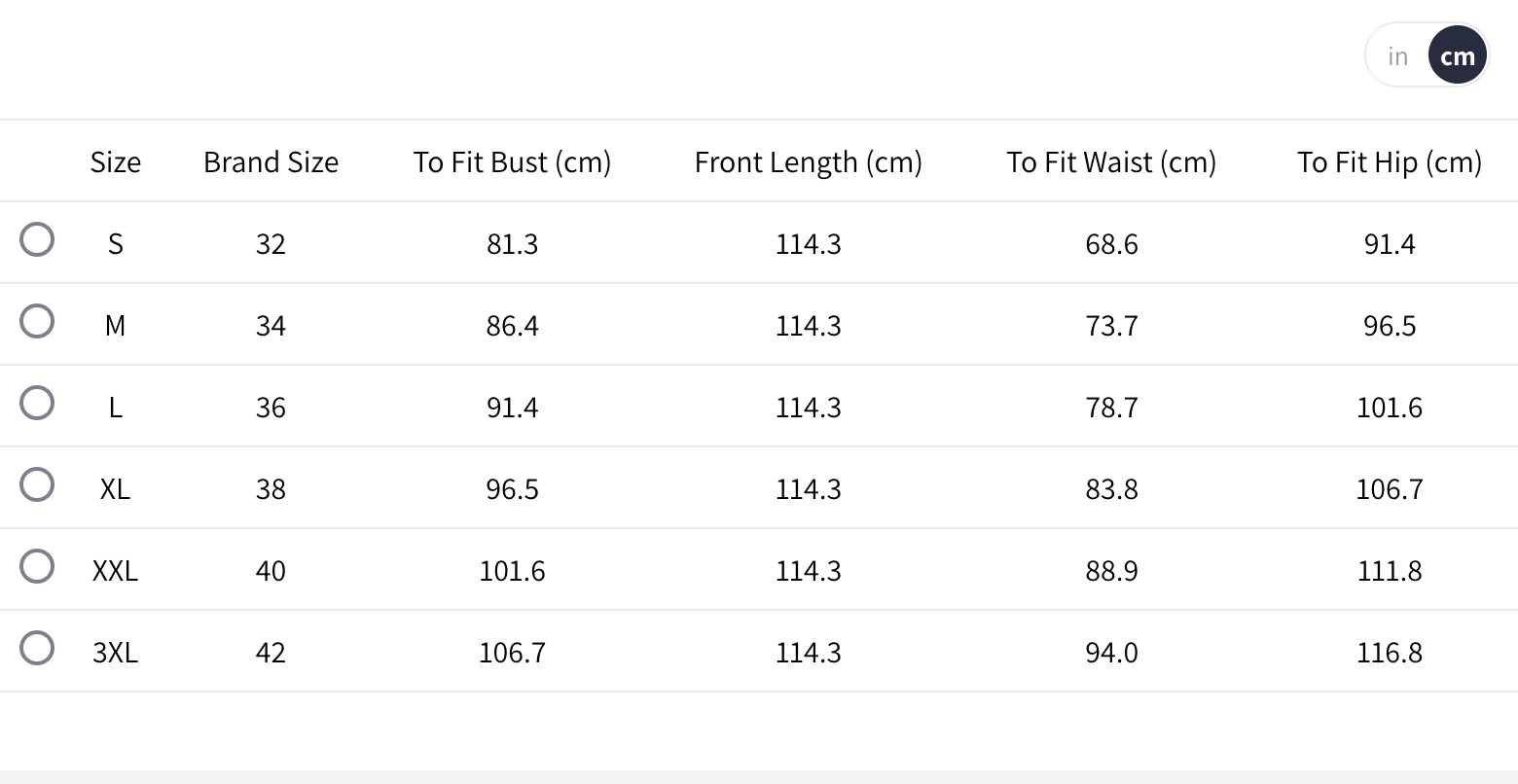Select the XL size radio button
The image size is (1518, 784).
[x=37, y=484]
